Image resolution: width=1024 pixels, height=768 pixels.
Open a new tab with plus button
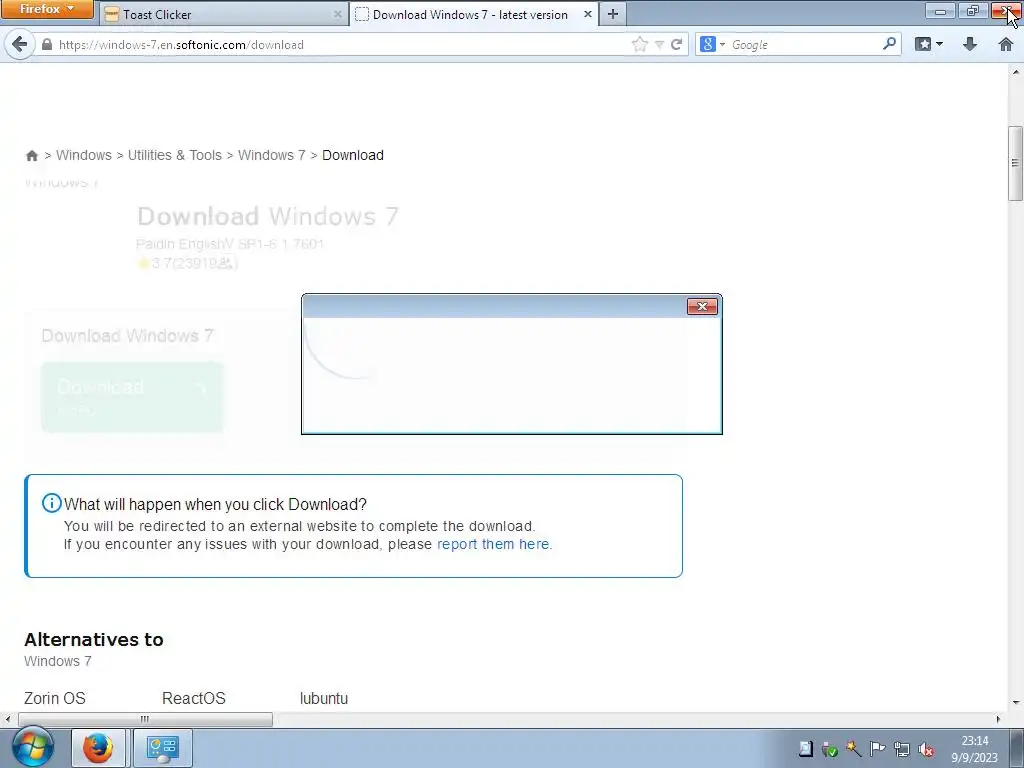coord(613,14)
